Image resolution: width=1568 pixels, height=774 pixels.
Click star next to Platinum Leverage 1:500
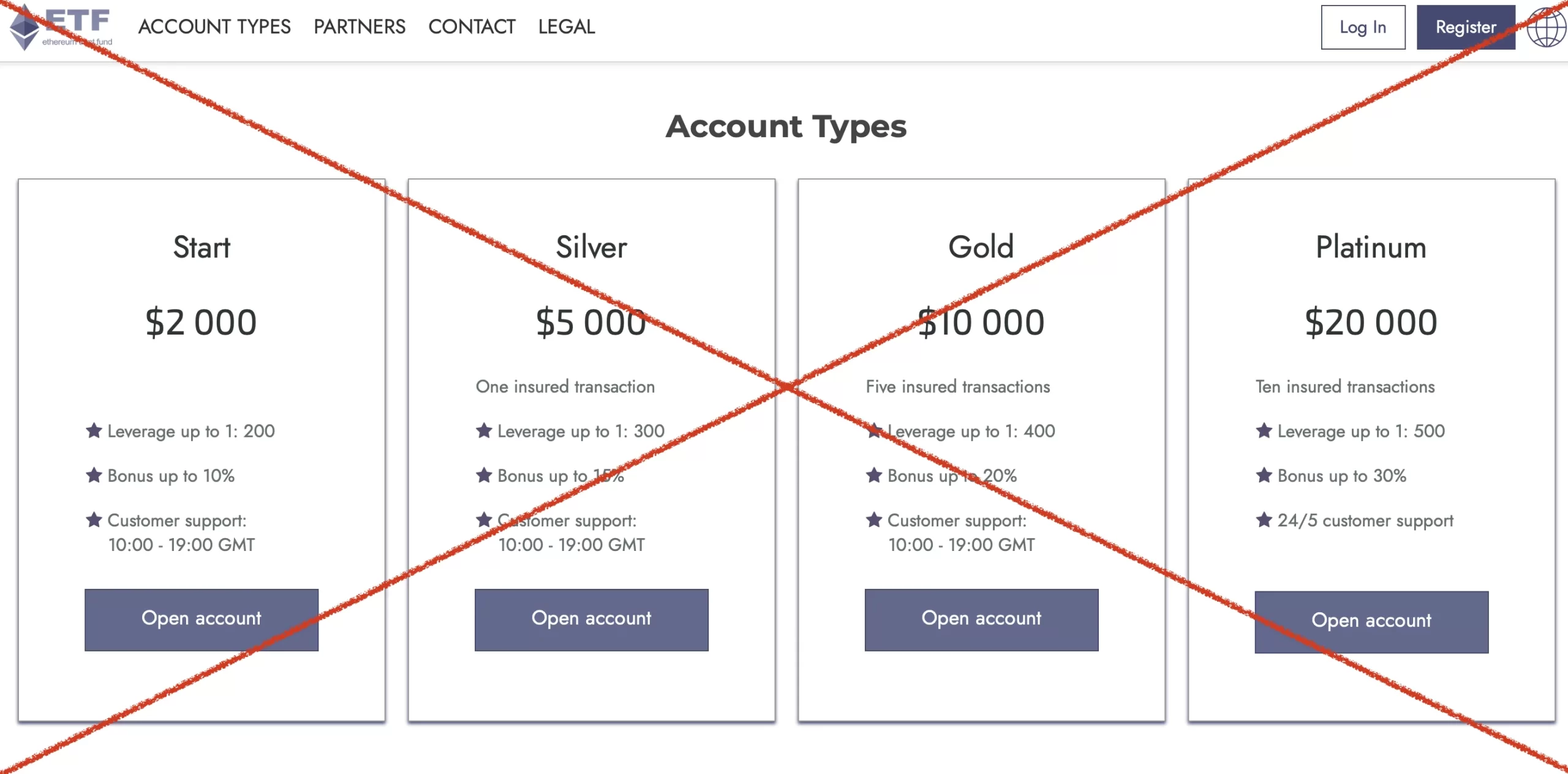(x=1264, y=431)
